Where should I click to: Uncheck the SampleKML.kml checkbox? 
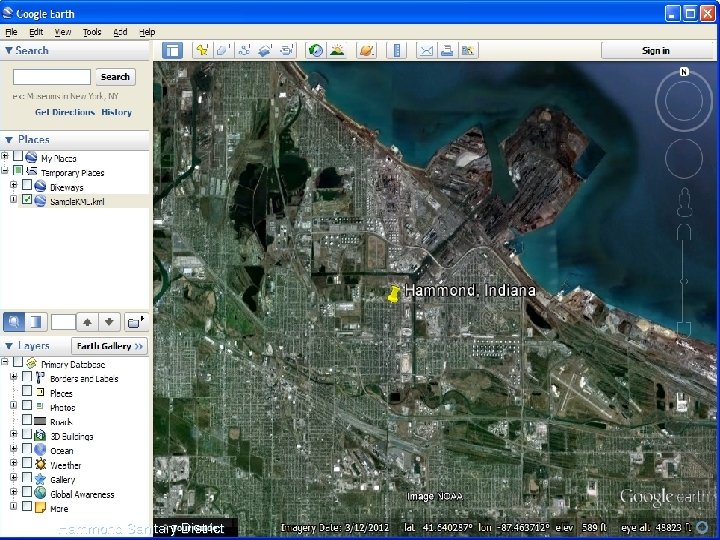pyautogui.click(x=27, y=201)
